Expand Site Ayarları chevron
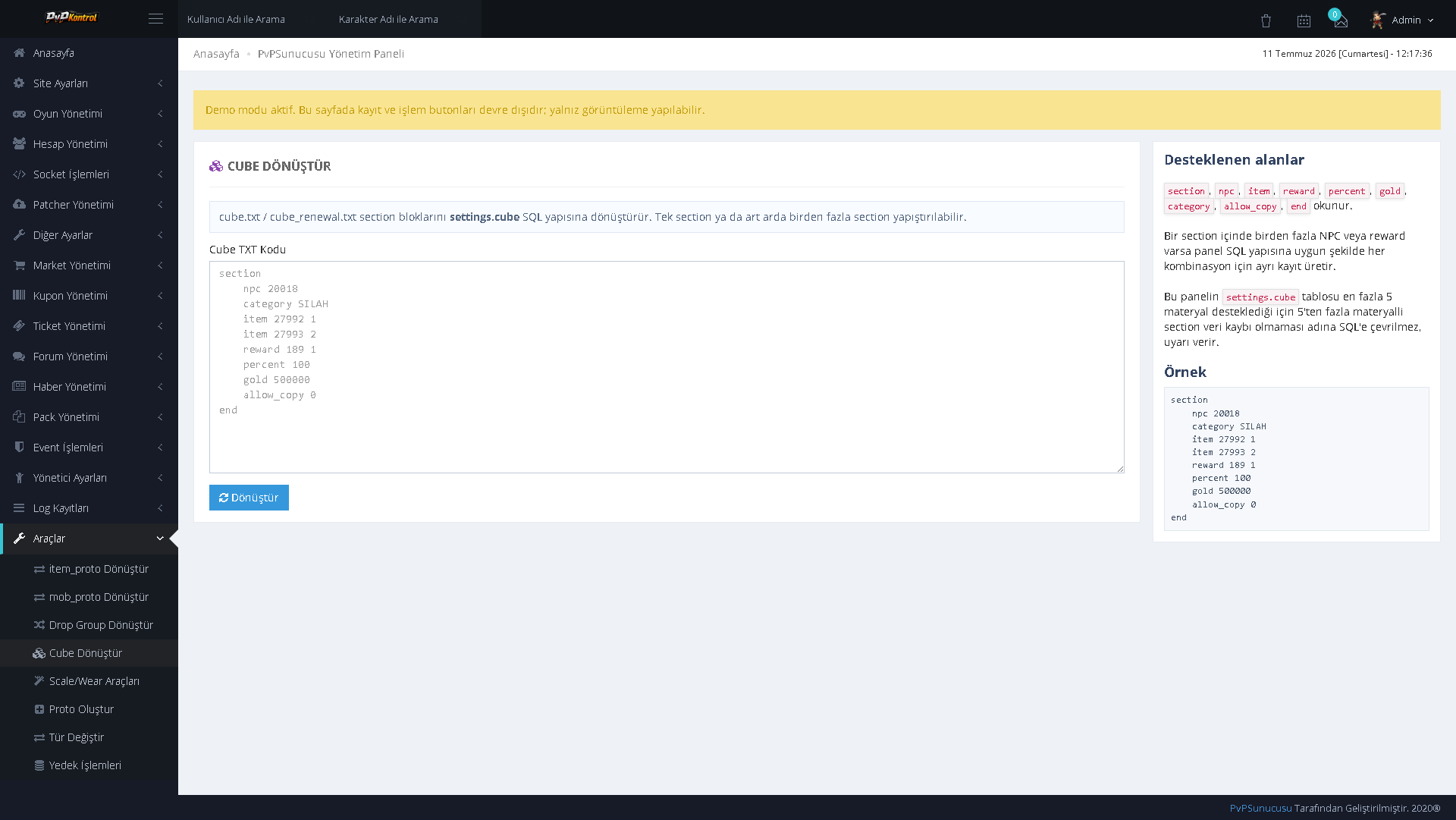Screen dimensions: 1456x820 (160, 83)
